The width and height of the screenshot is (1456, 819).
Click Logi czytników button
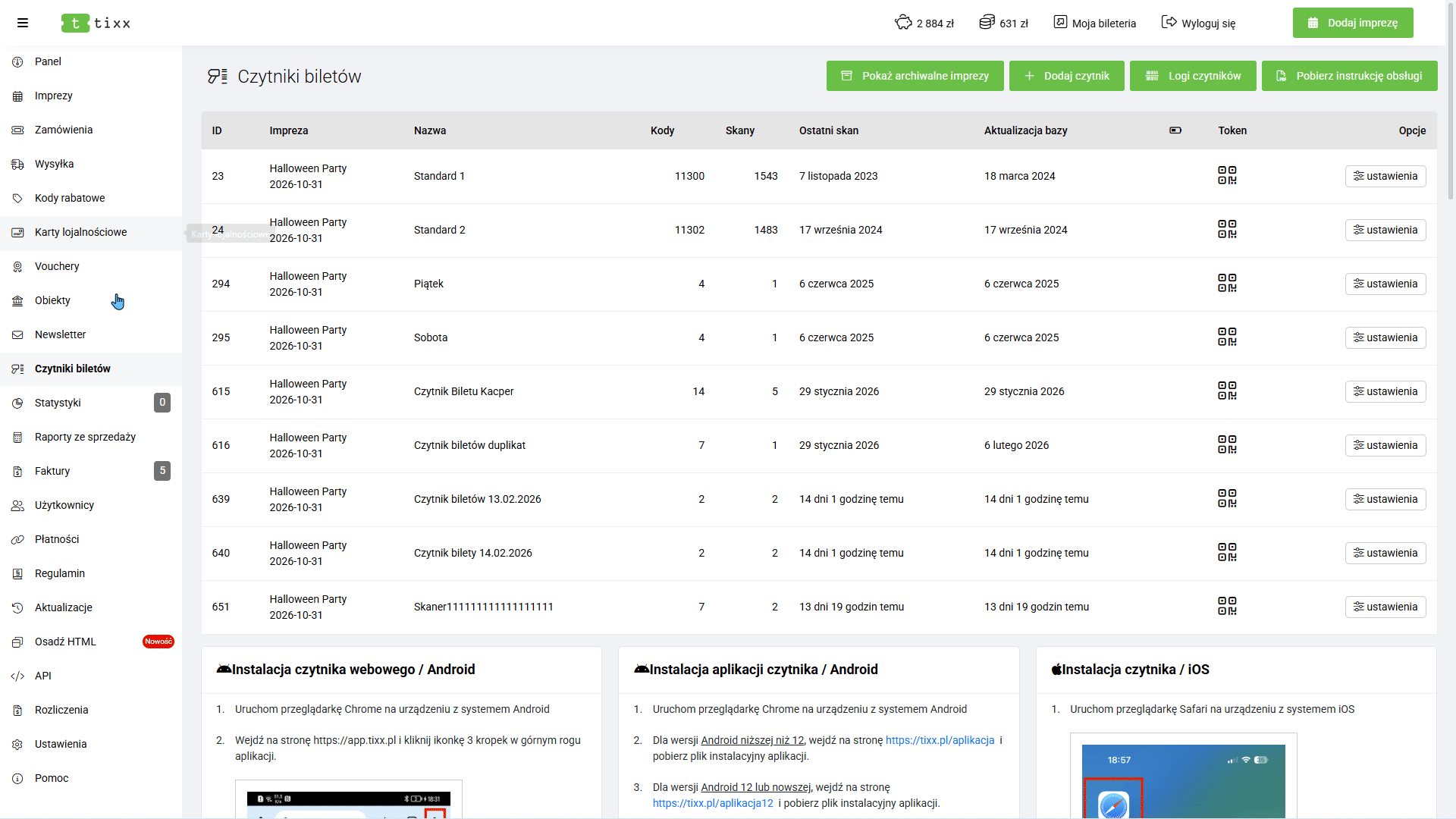(1192, 76)
